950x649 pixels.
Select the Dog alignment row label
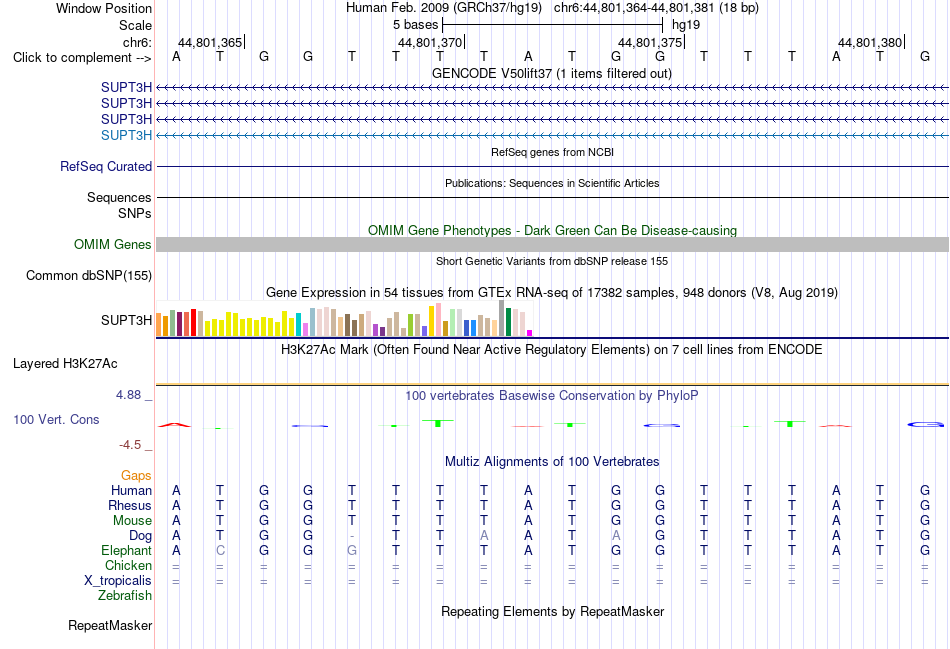coord(140,536)
